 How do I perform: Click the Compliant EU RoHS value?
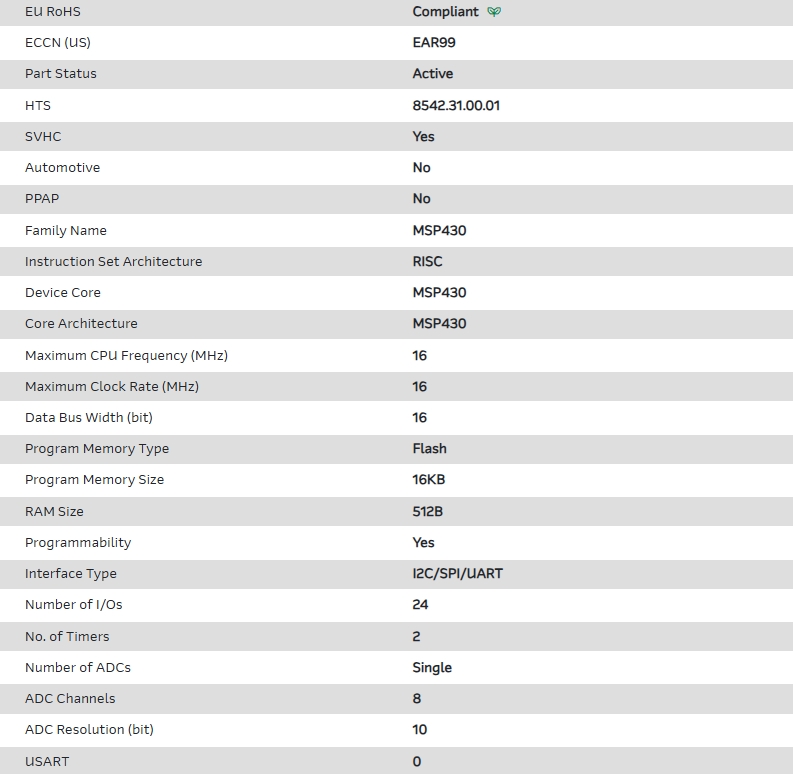coord(445,12)
